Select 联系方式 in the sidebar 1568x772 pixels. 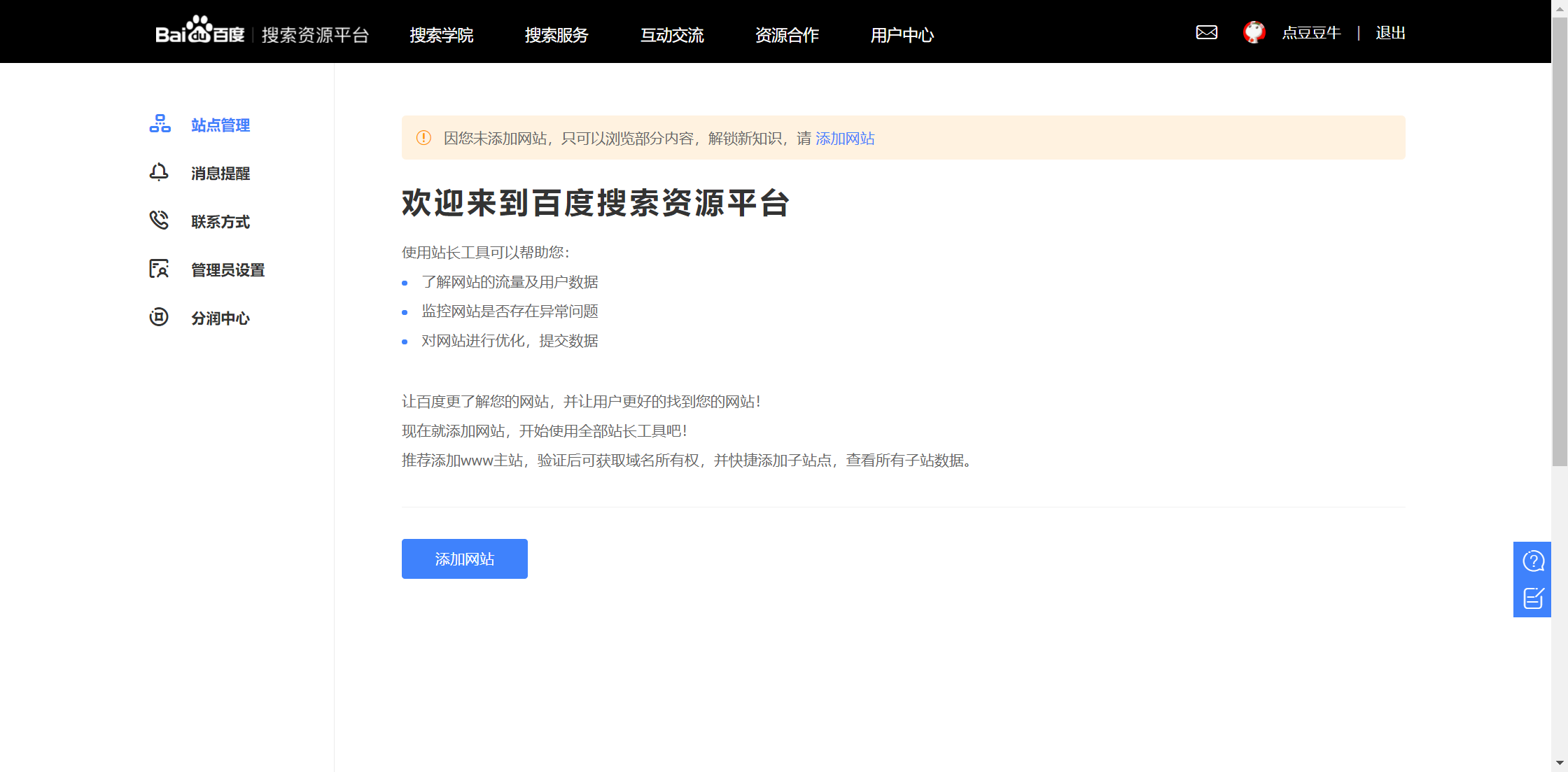click(220, 222)
